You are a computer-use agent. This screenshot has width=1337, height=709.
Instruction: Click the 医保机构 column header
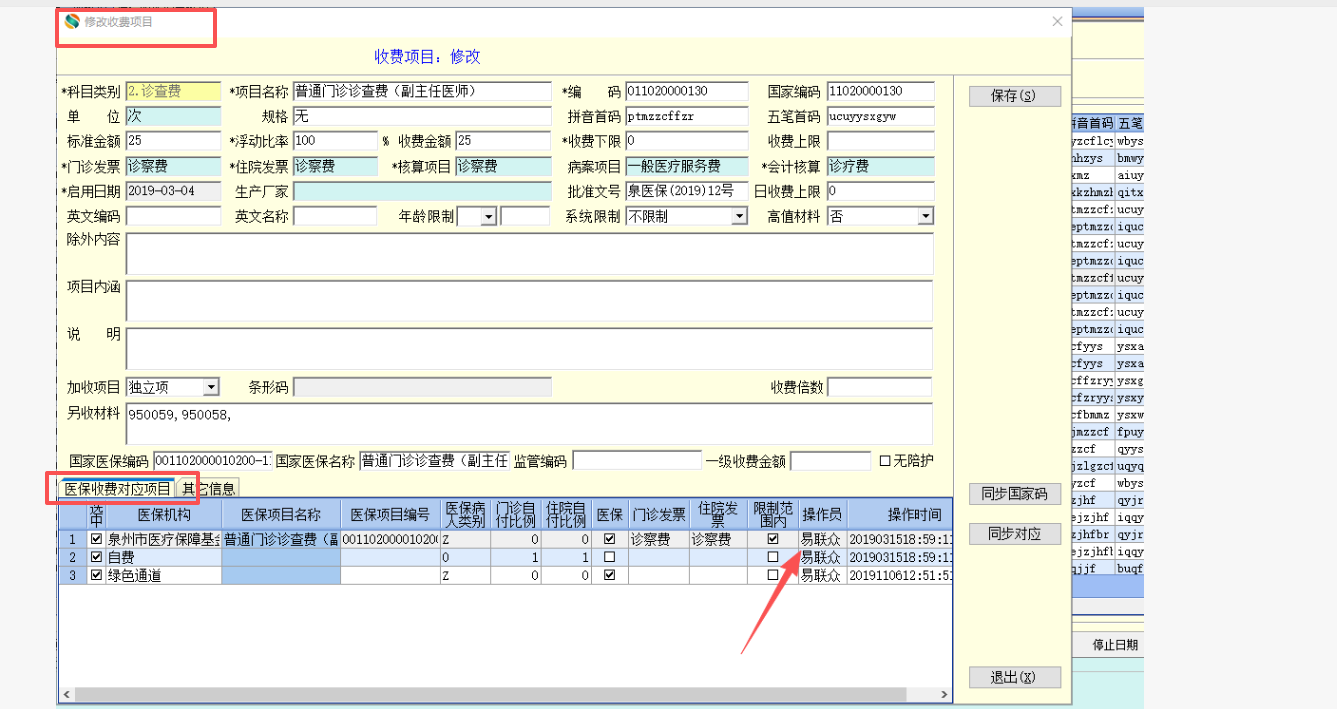164,515
